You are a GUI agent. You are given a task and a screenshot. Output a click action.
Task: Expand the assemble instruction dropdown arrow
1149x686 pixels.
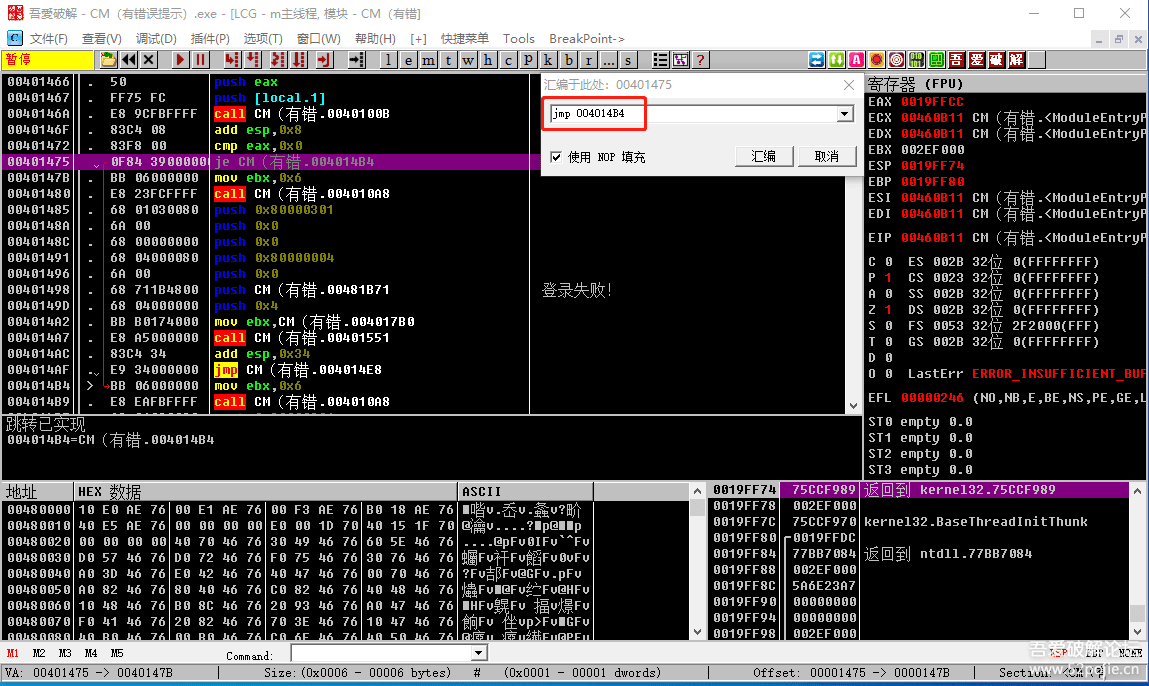845,114
